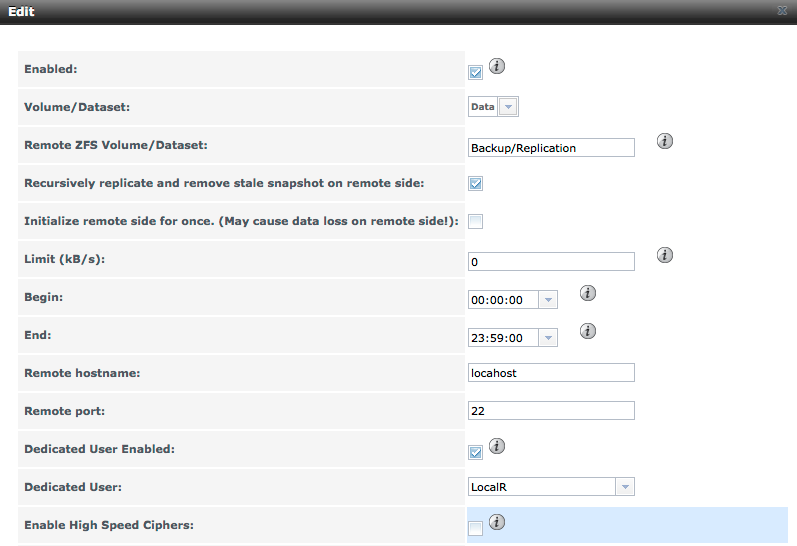The width and height of the screenshot is (797, 546).
Task: Open Dedicated User dropdown showing LocalR
Action: [x=625, y=487]
